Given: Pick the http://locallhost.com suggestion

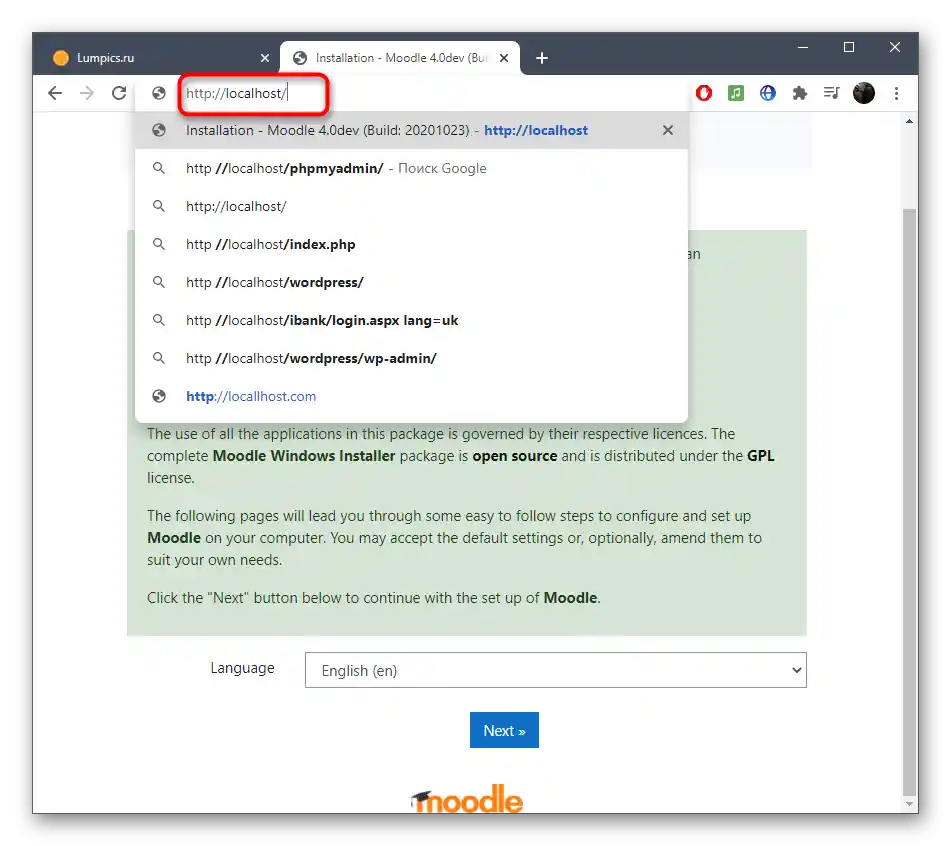Looking at the screenshot, I should 411,396.
